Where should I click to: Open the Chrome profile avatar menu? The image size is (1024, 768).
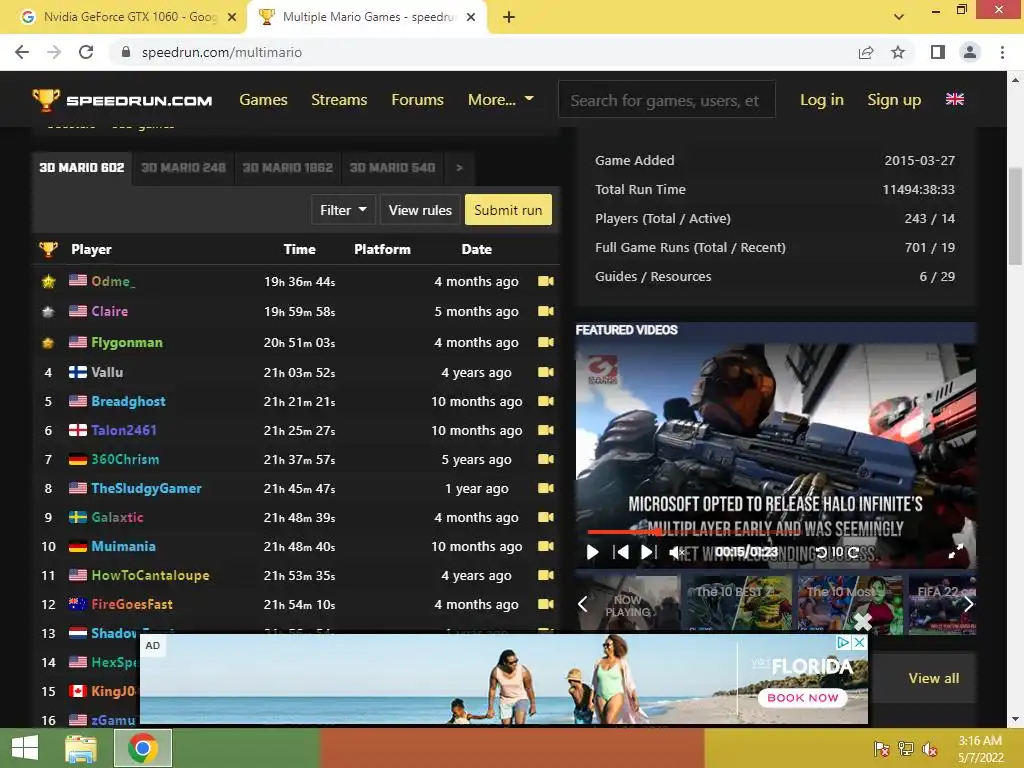[970, 52]
